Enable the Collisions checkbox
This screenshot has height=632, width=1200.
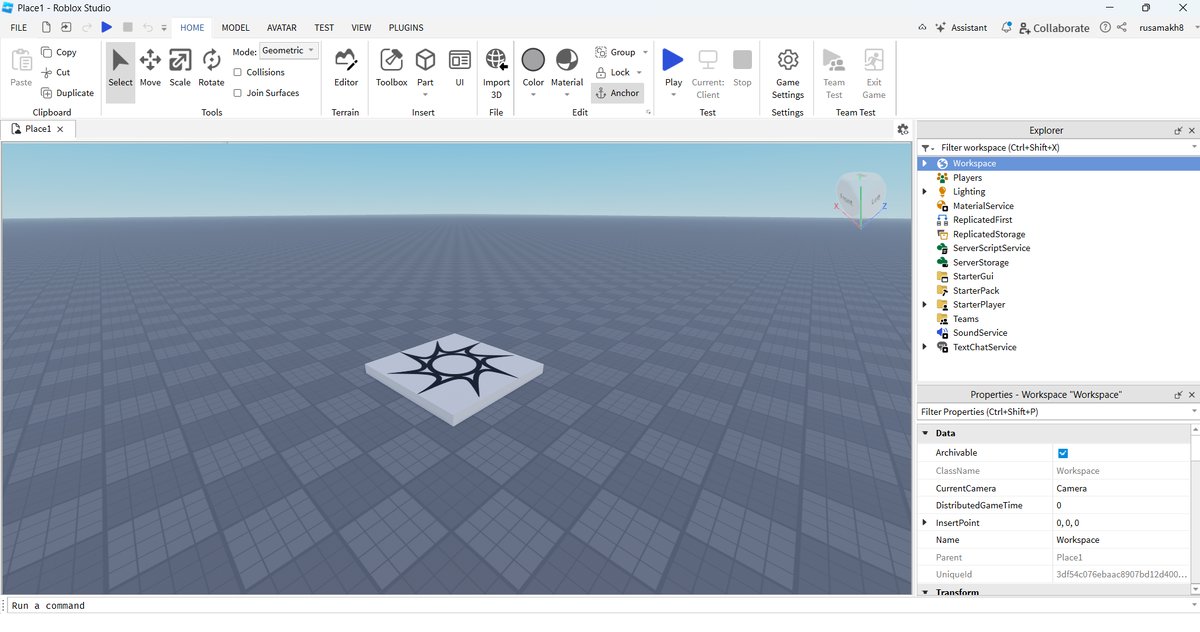[x=237, y=72]
